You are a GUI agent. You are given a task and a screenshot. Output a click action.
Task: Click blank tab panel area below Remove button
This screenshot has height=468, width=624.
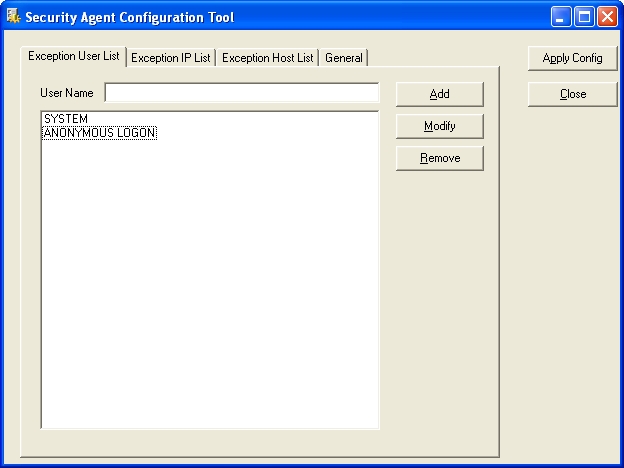coord(440,300)
